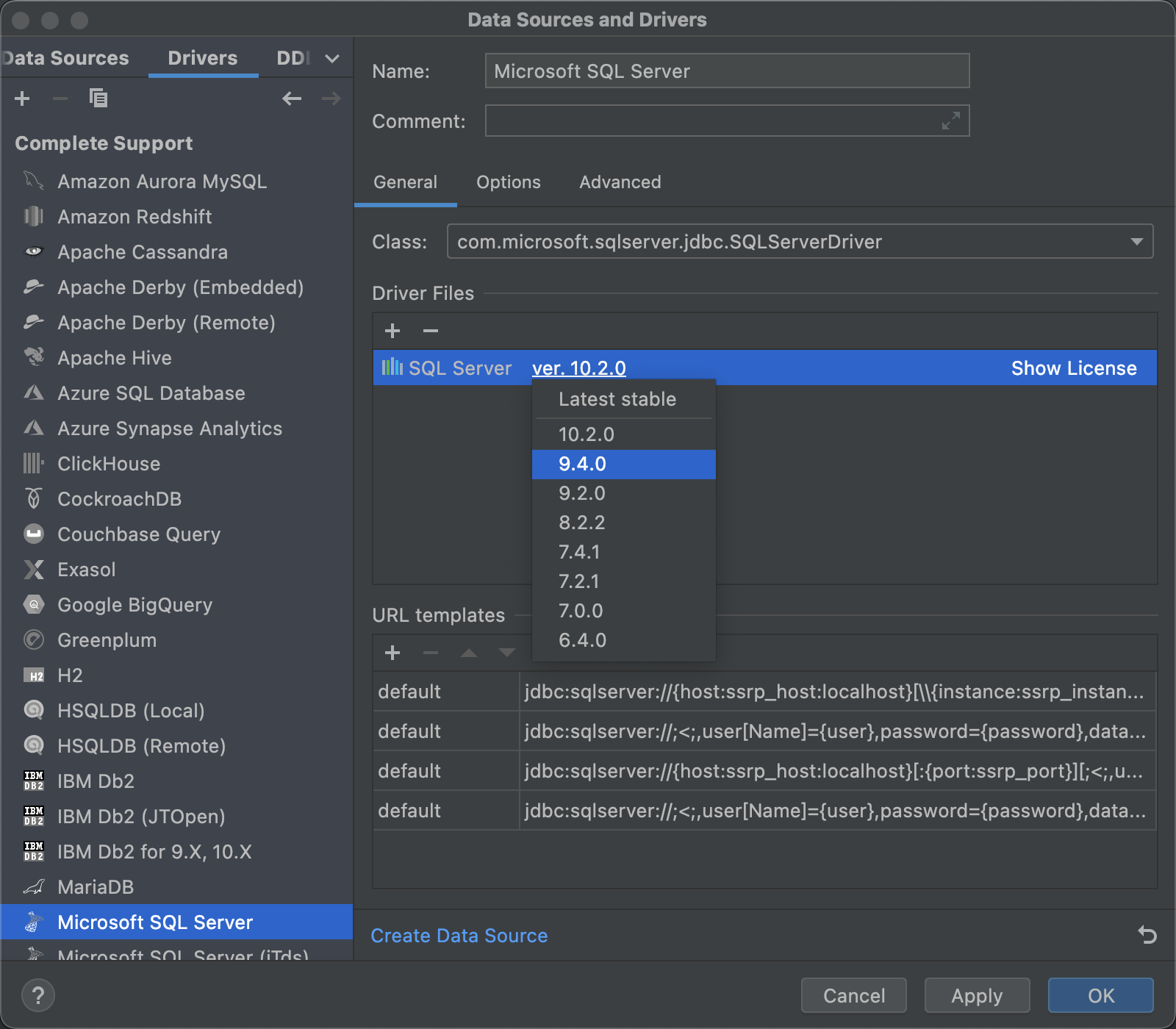Switch to the Options tab

click(x=509, y=182)
